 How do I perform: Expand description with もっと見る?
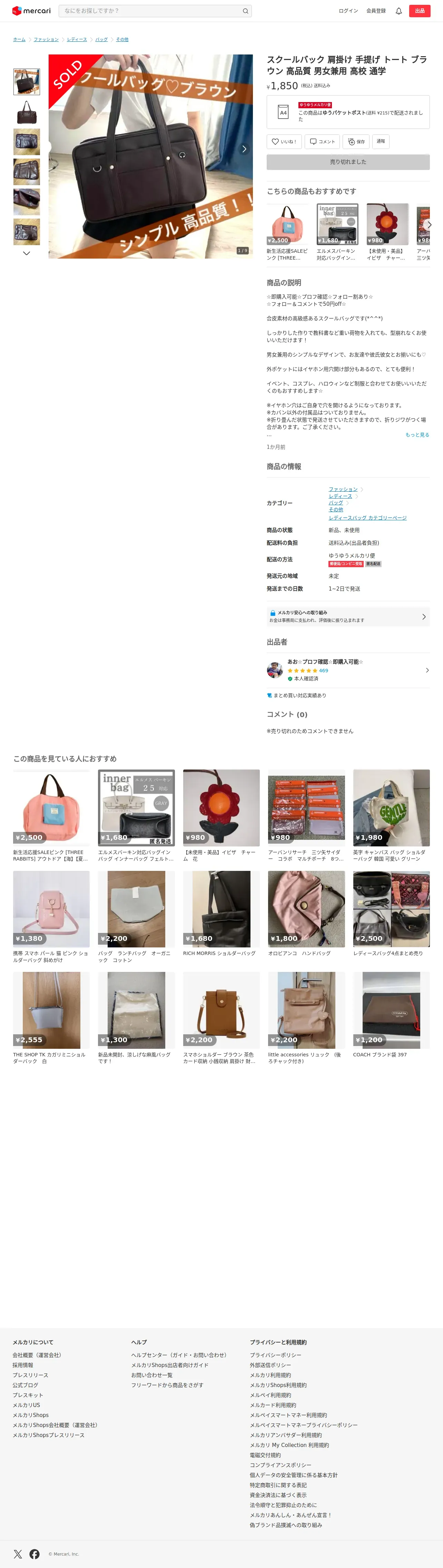pos(417,435)
